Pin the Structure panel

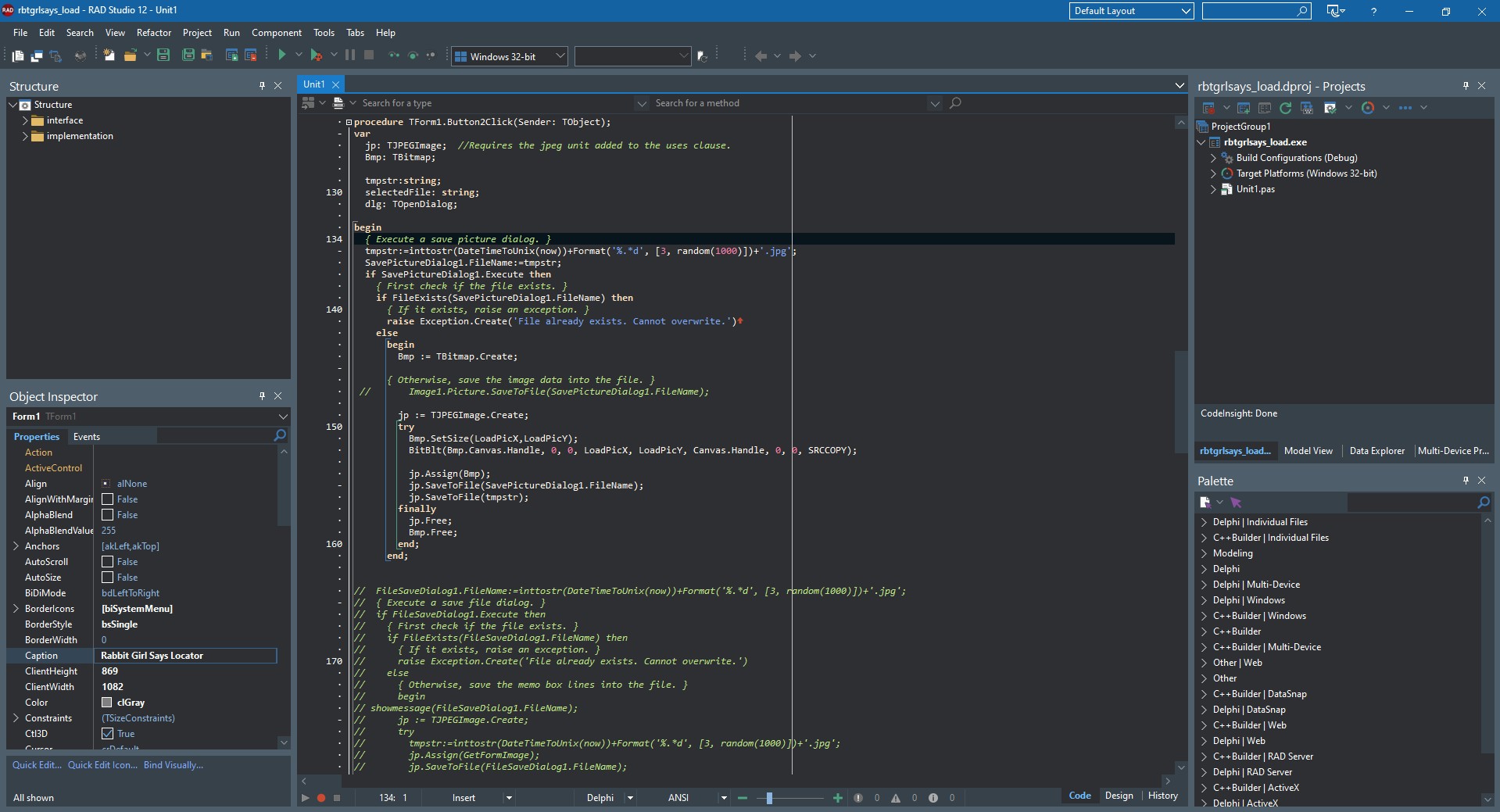[262, 86]
